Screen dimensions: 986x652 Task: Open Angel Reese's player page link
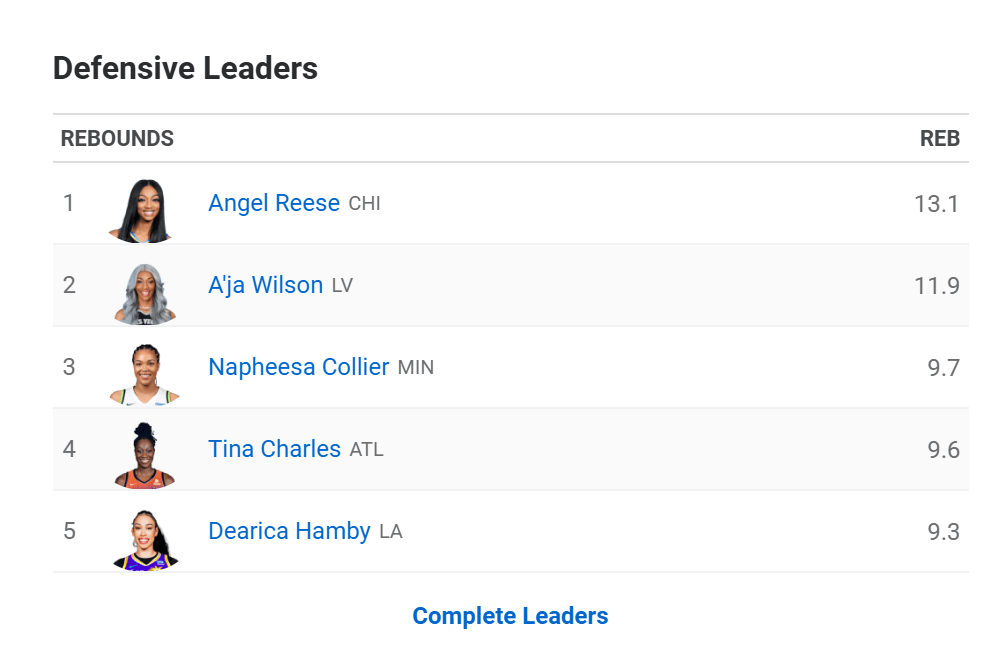pos(274,203)
